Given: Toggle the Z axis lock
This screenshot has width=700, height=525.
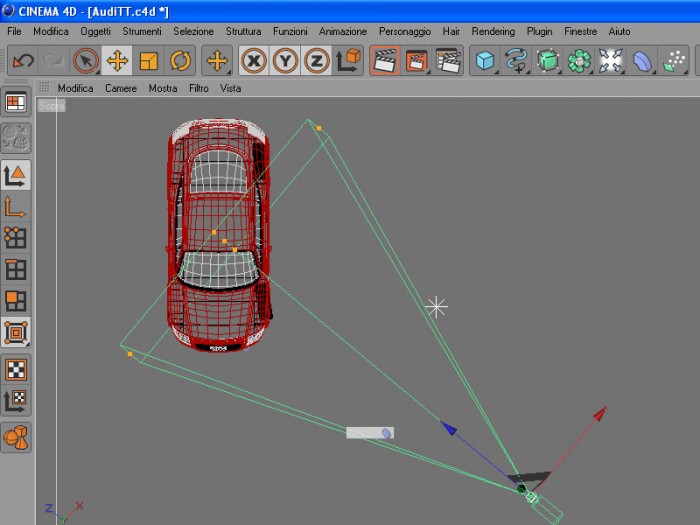Looking at the screenshot, I should pyautogui.click(x=317, y=60).
